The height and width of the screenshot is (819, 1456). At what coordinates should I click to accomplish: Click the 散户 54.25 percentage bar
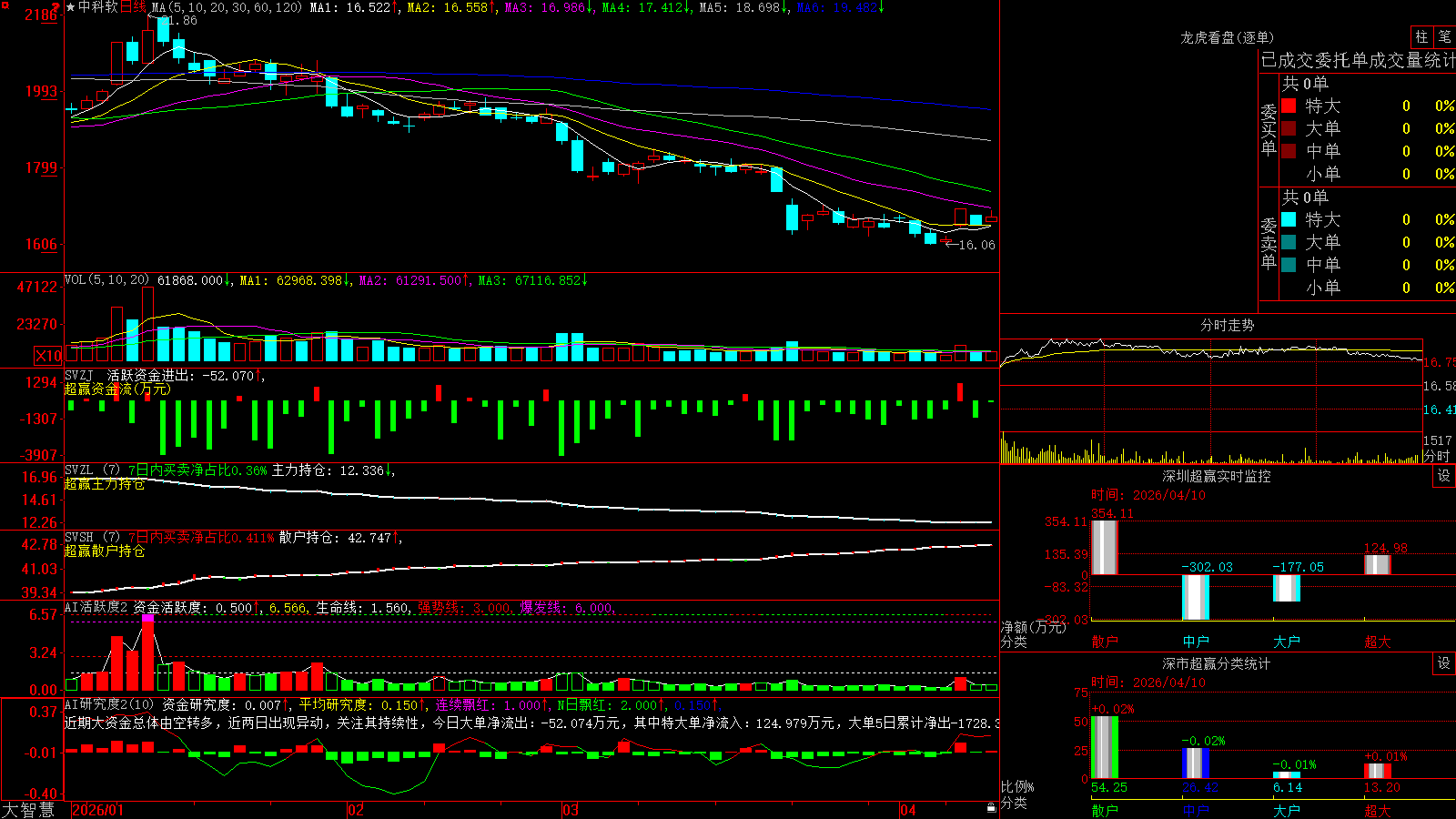pyautogui.click(x=1105, y=747)
